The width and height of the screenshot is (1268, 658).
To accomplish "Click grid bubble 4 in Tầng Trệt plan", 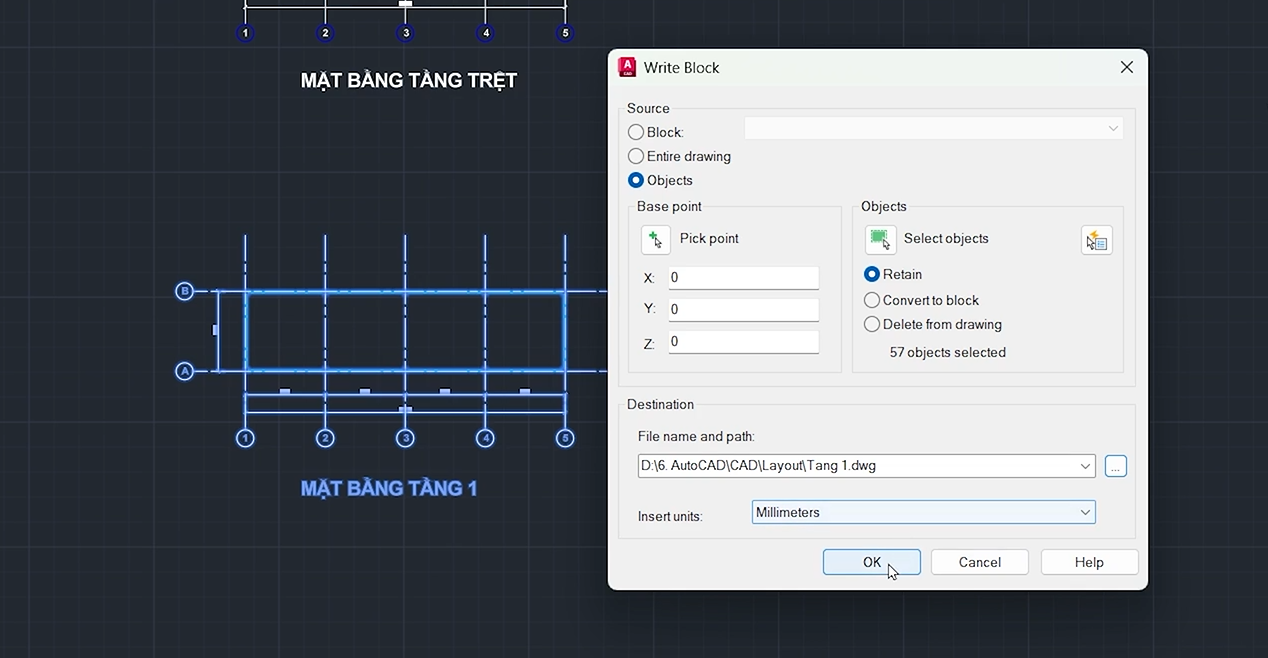I will pyautogui.click(x=486, y=33).
